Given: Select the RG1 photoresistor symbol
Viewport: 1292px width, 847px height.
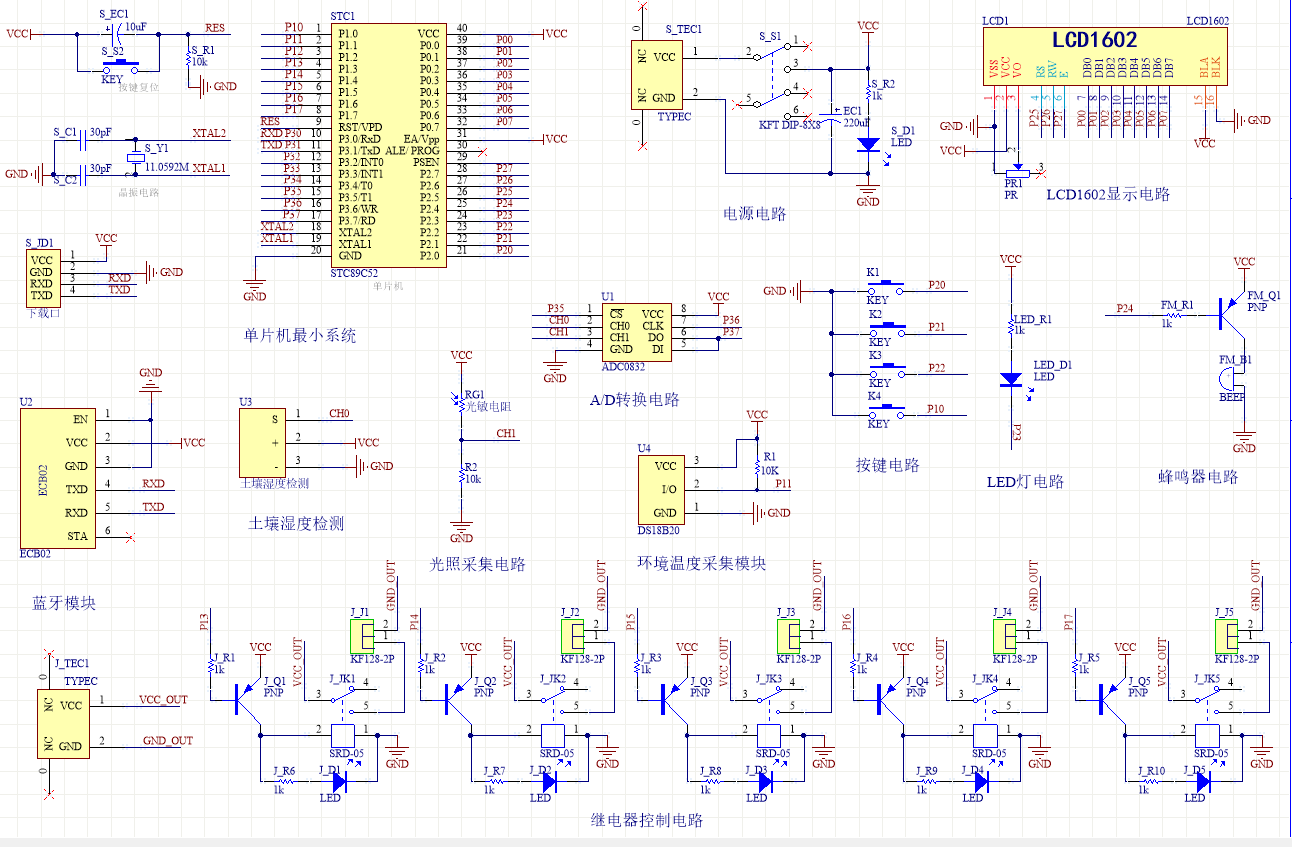Looking at the screenshot, I should pos(461,404).
